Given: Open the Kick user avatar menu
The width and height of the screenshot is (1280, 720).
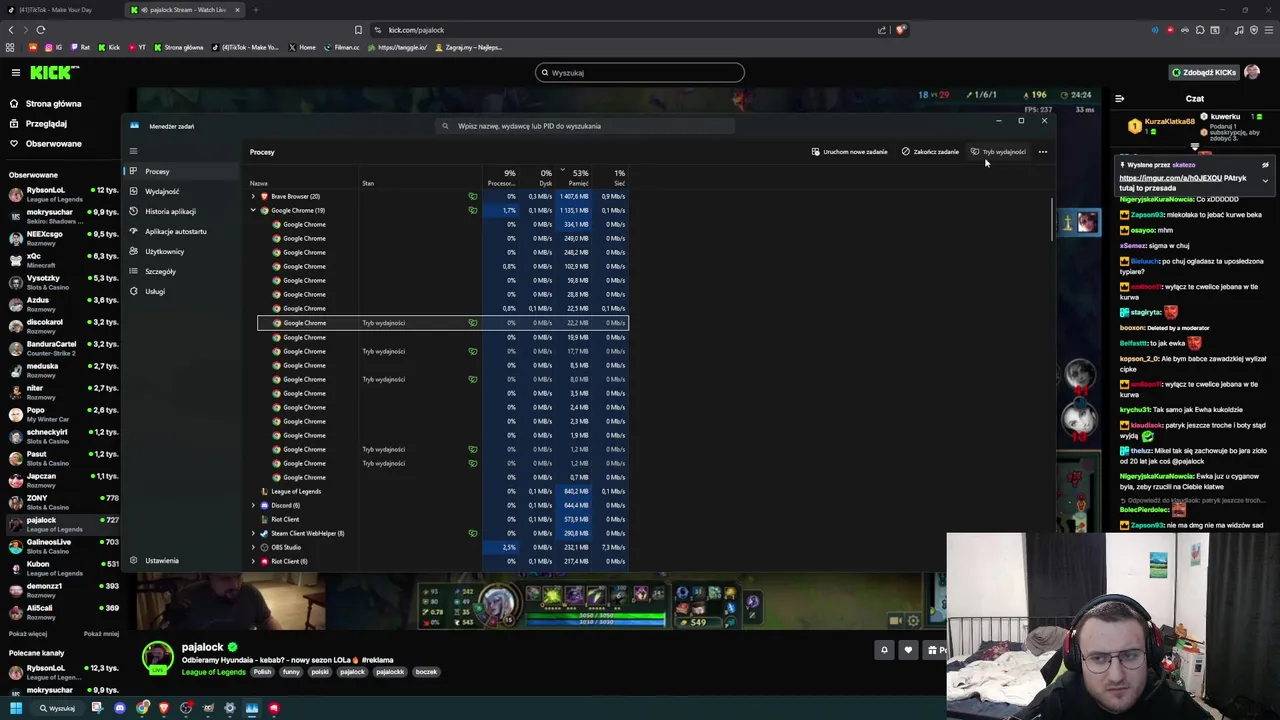Looking at the screenshot, I should click(x=1253, y=72).
